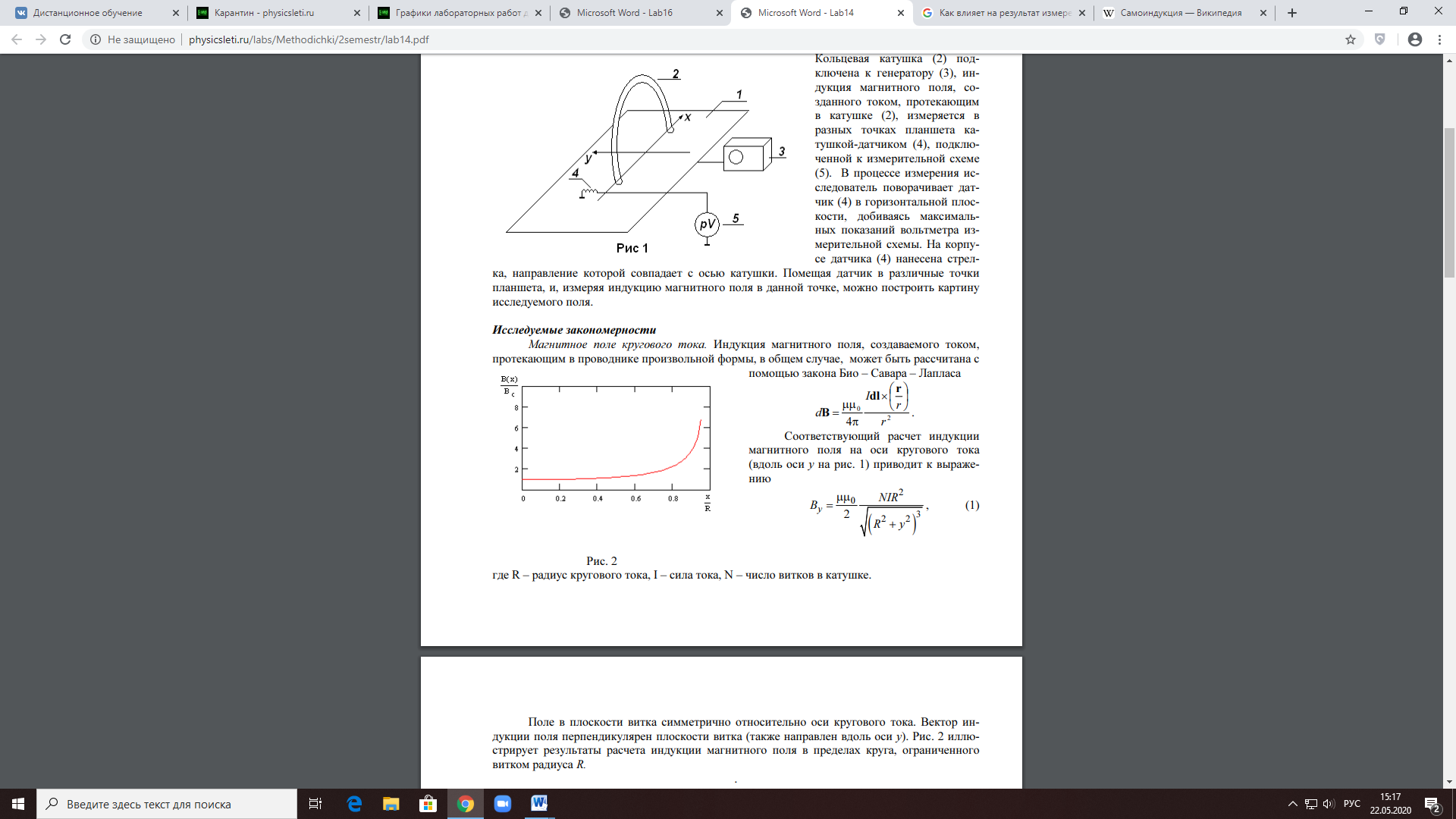
Task: Open Microsoft Store from the taskbar
Action: (428, 804)
